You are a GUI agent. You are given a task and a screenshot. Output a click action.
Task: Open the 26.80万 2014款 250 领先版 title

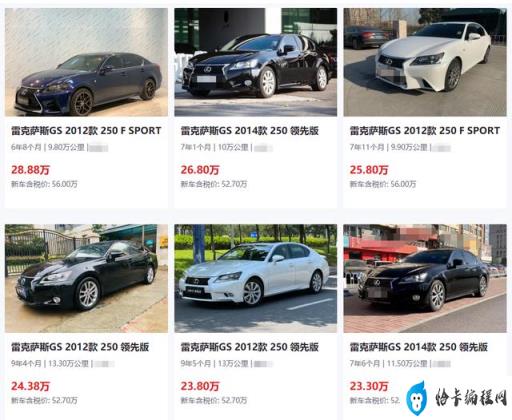point(250,131)
